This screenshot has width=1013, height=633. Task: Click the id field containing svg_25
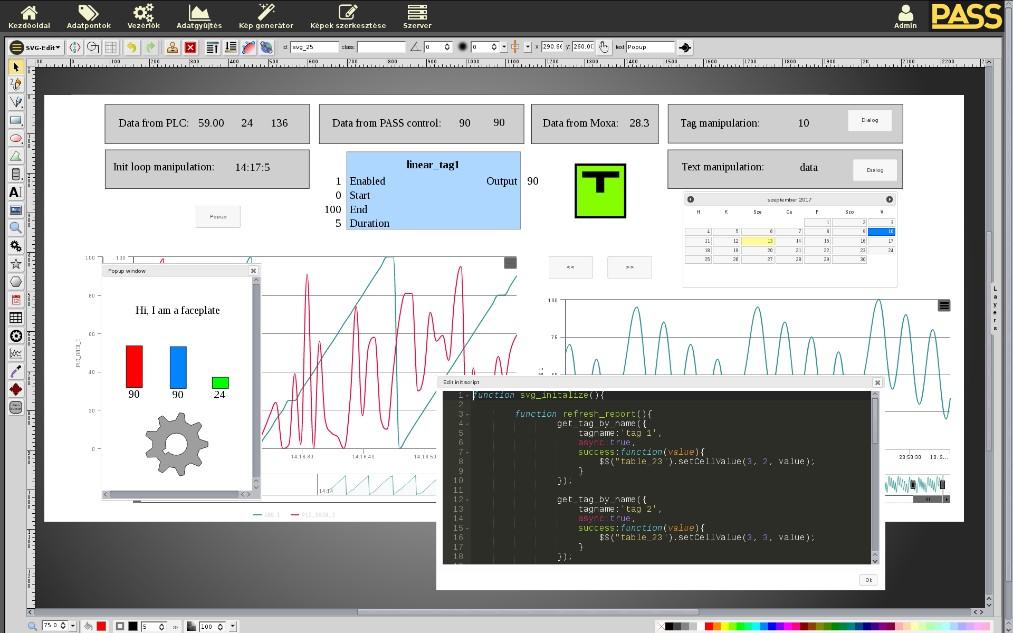314,47
